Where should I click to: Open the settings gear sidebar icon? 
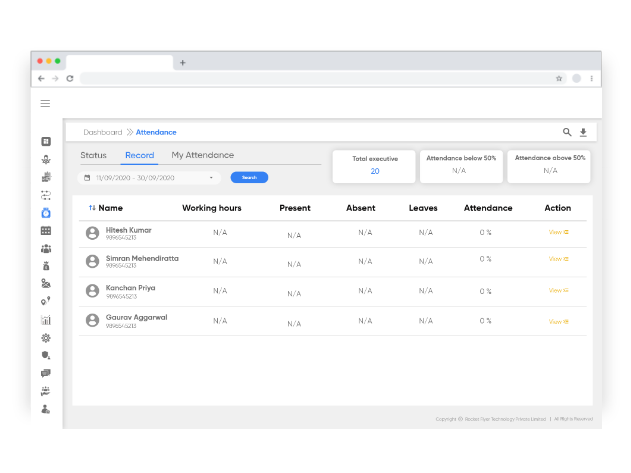click(46, 338)
